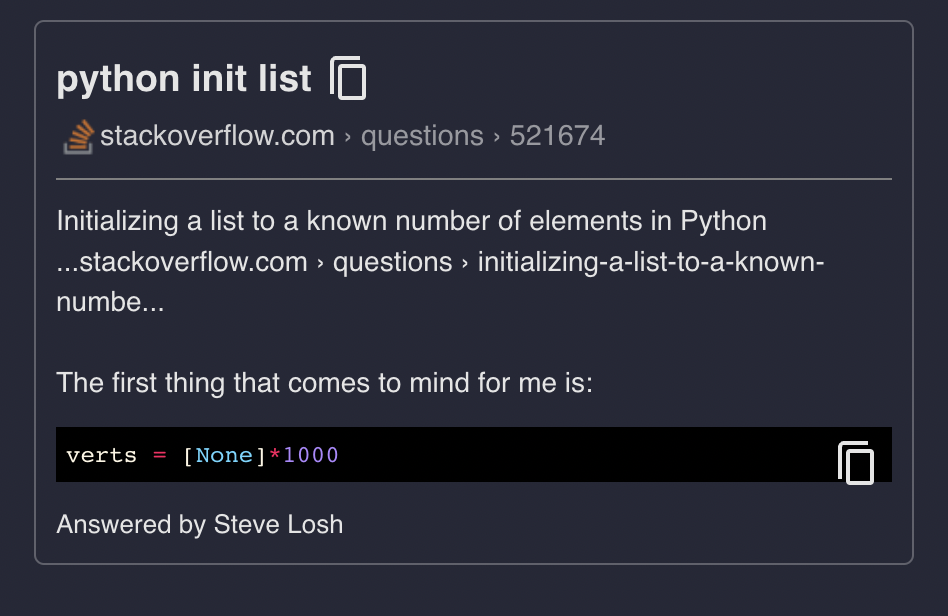Click the truncated 'numbe...' URL text
Viewport: 948px width, 616px height.
[110, 302]
